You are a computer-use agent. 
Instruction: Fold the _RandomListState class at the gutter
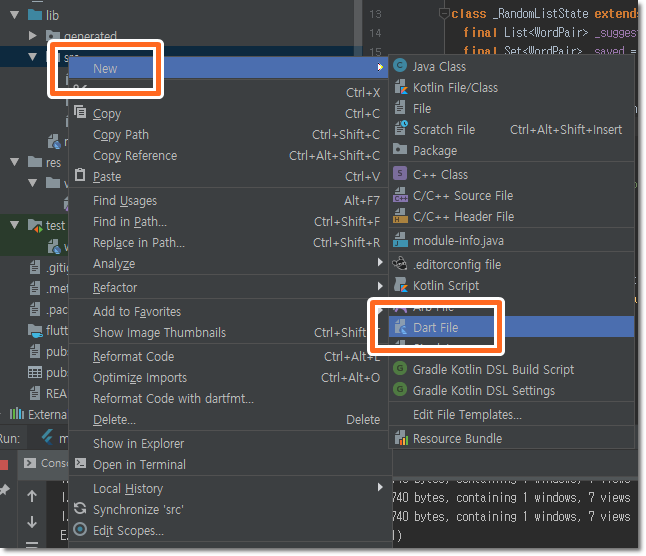(x=444, y=14)
